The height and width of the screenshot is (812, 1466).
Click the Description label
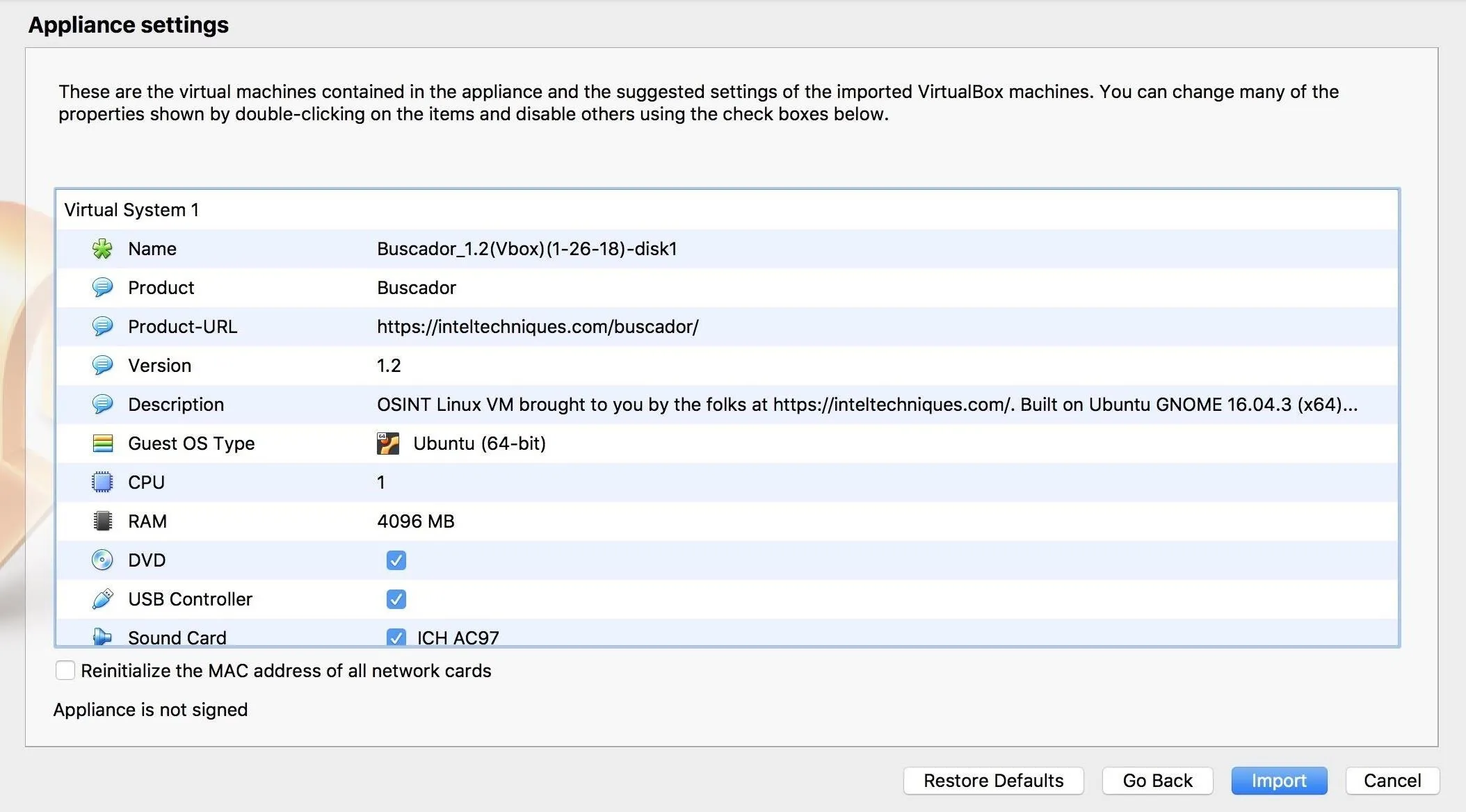coord(176,405)
